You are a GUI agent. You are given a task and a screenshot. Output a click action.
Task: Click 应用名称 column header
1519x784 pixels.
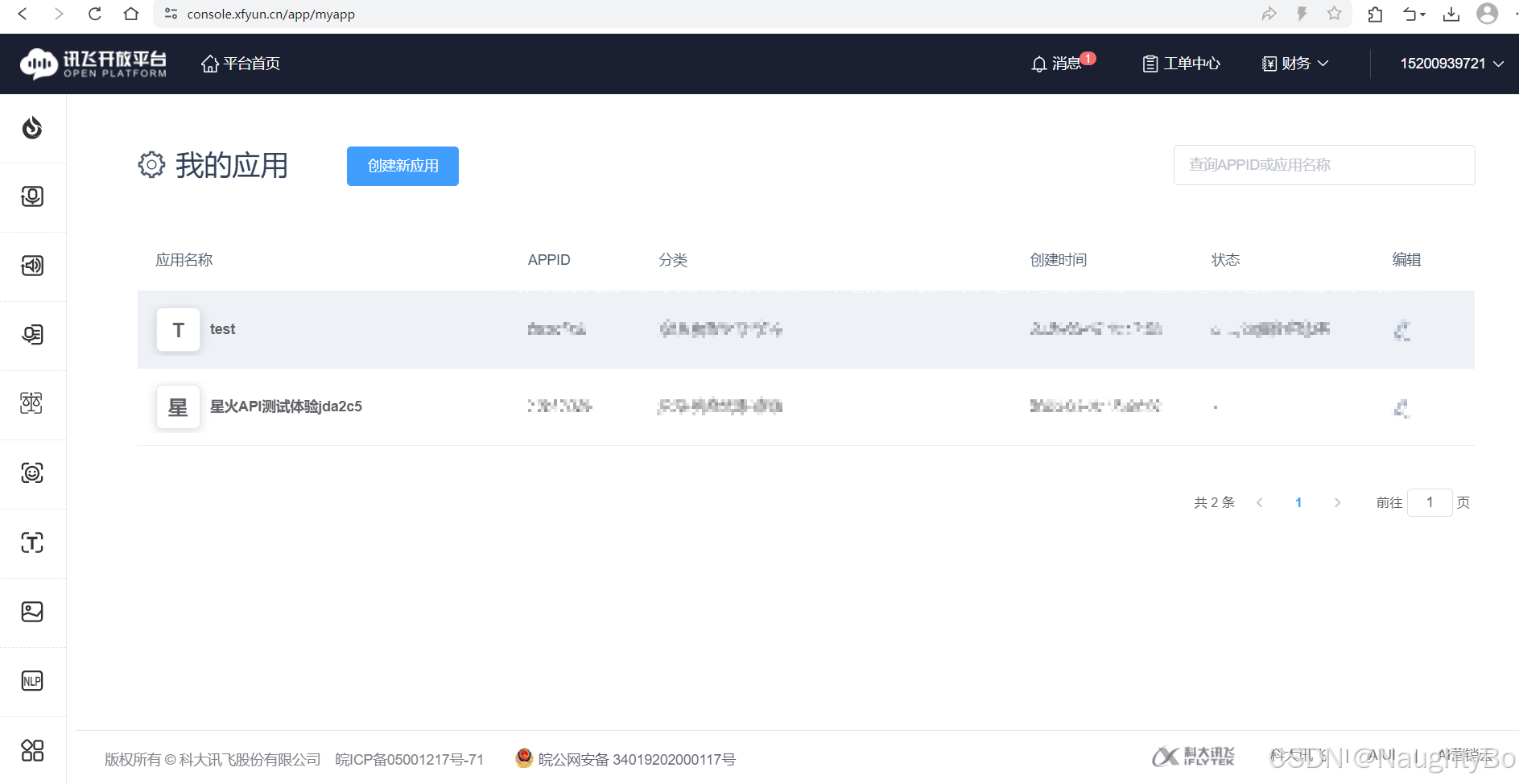point(184,260)
